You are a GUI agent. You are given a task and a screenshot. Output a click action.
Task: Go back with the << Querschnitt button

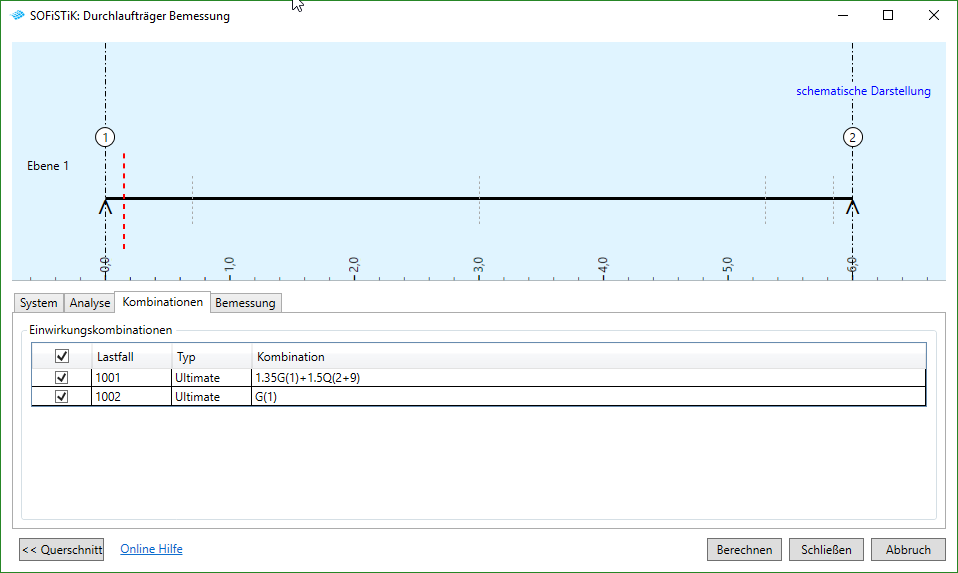point(61,549)
